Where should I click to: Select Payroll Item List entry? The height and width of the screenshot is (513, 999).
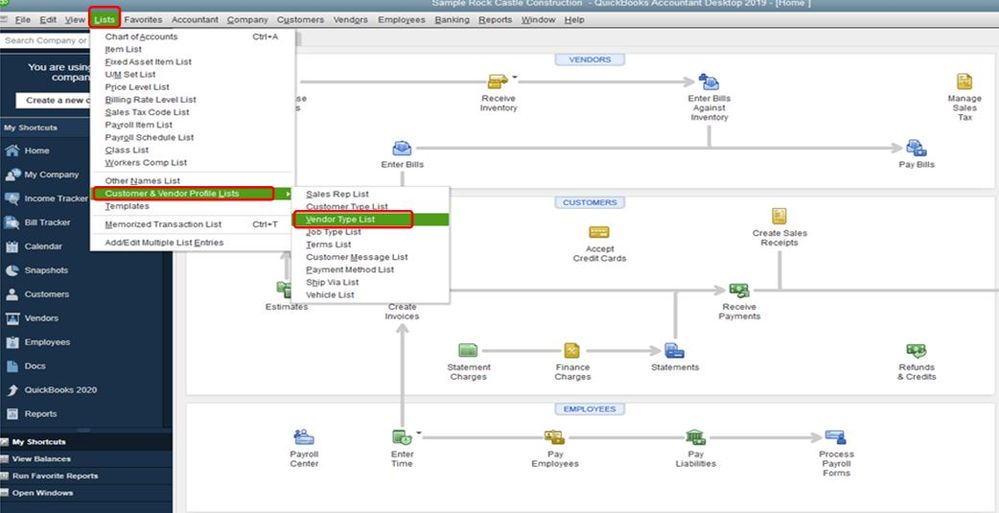[x=191, y=125]
